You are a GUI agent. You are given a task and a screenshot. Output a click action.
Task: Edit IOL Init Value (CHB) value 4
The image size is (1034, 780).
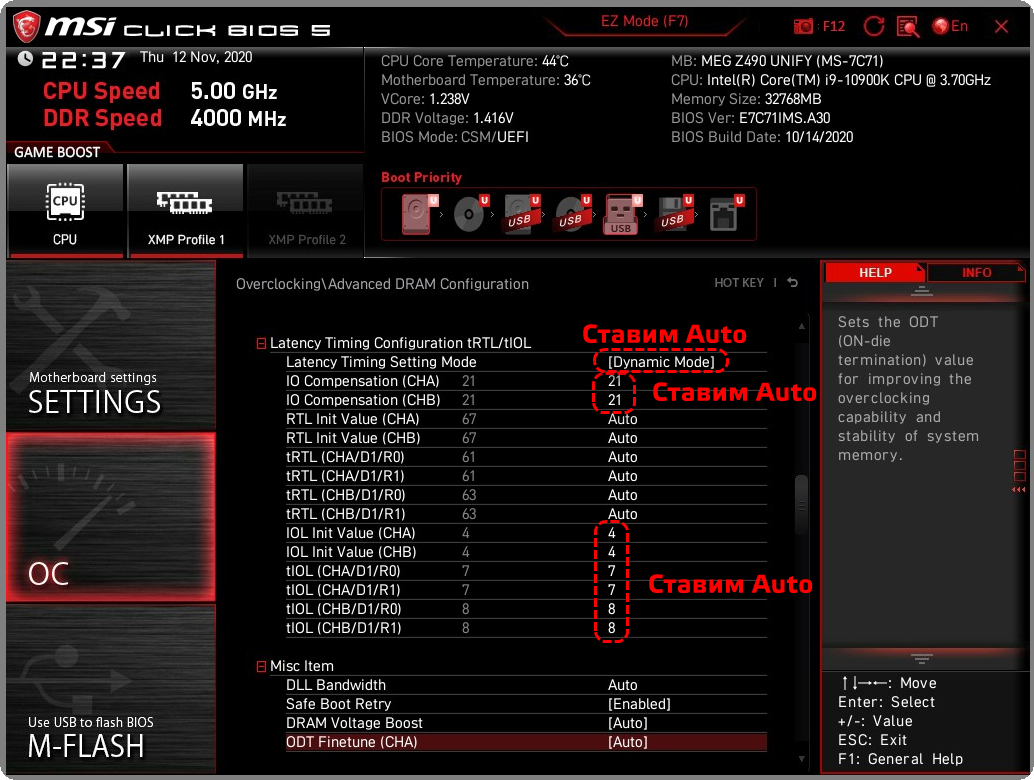(x=612, y=553)
